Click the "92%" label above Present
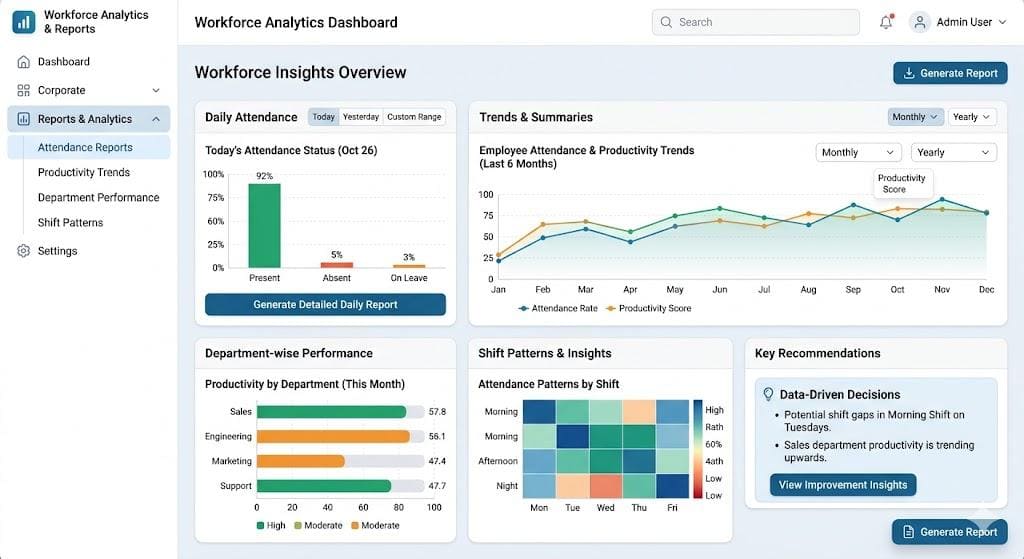The height and width of the screenshot is (559, 1024). coord(264,176)
